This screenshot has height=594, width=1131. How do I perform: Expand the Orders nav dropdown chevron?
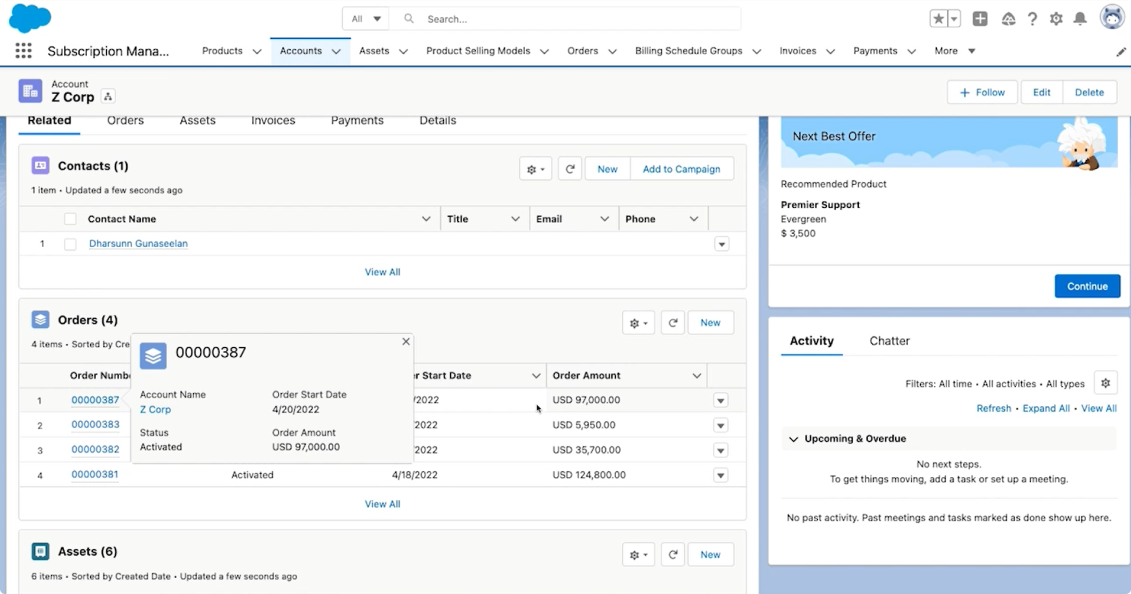click(x=612, y=51)
